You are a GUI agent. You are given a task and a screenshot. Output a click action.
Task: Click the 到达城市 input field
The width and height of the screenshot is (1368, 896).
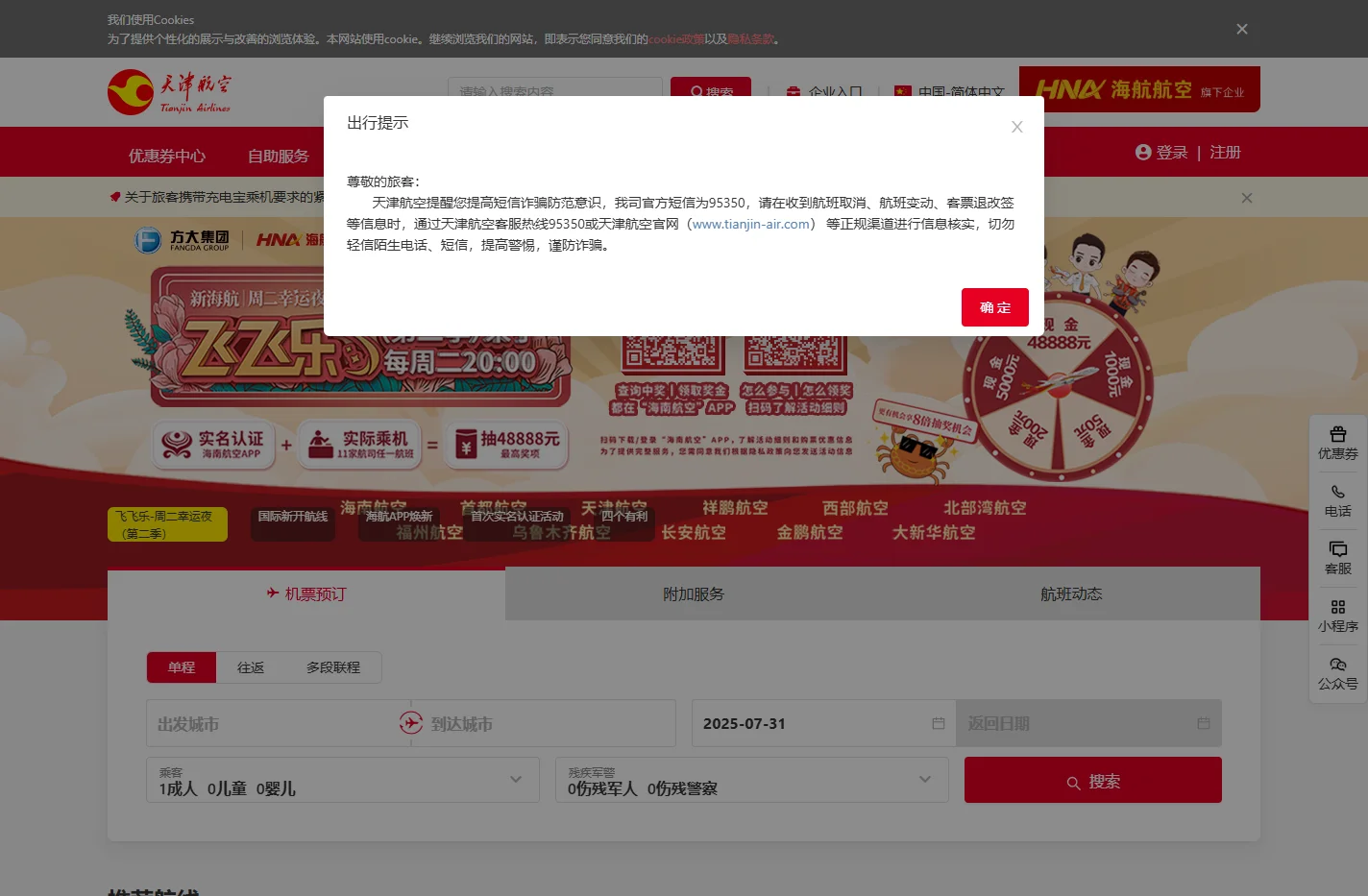click(550, 723)
